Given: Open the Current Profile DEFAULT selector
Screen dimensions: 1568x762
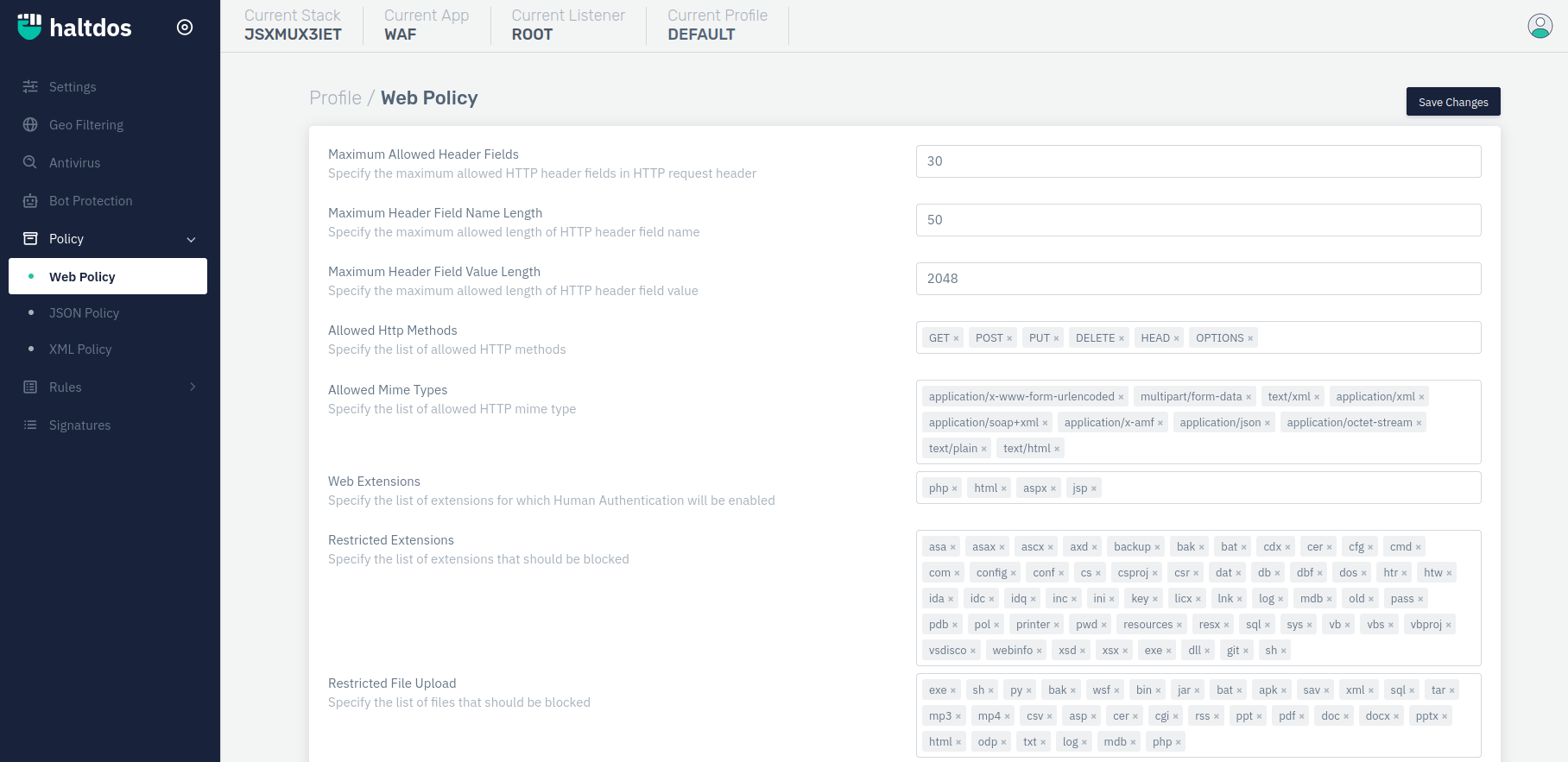Looking at the screenshot, I should point(718,25).
